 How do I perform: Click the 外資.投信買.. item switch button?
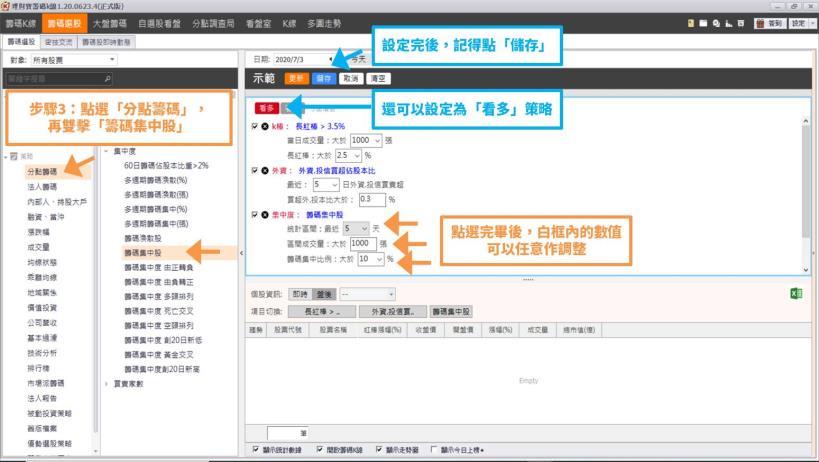(x=393, y=312)
